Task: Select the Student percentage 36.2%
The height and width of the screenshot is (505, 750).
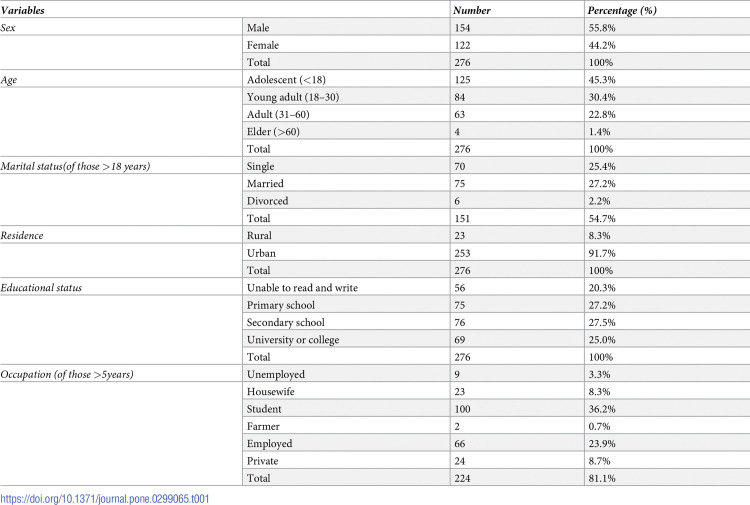Action: click(x=602, y=409)
